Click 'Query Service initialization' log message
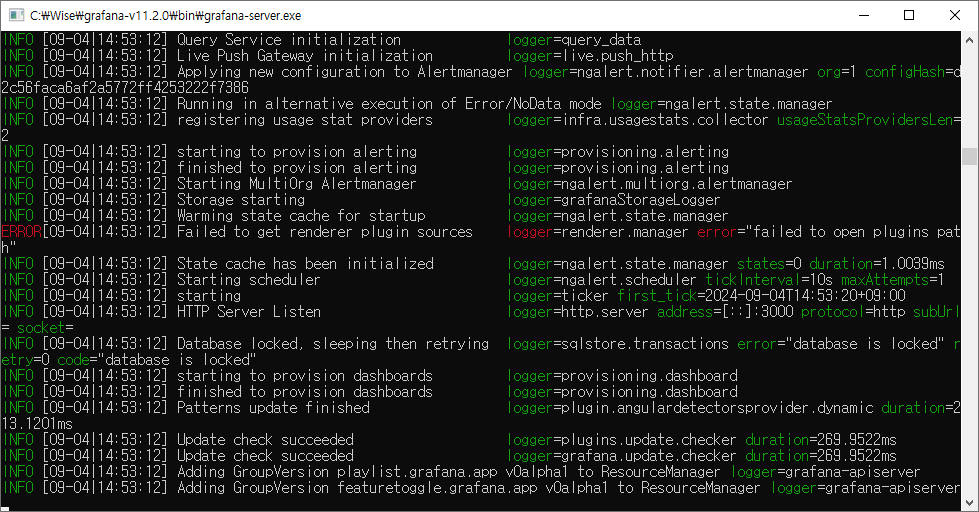This screenshot has height=512, width=979. click(288, 40)
